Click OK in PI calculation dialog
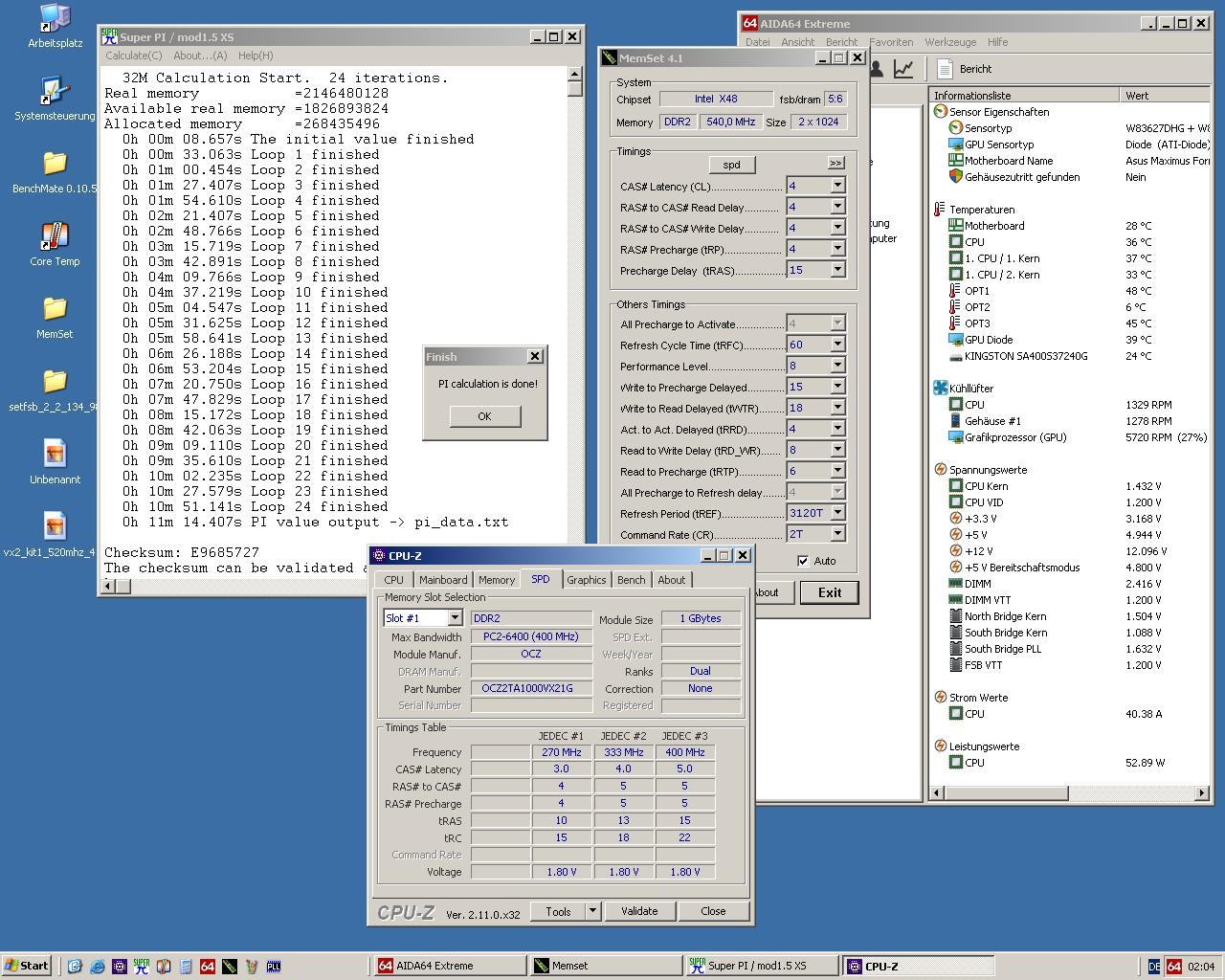This screenshot has height=980, width=1225. point(484,416)
